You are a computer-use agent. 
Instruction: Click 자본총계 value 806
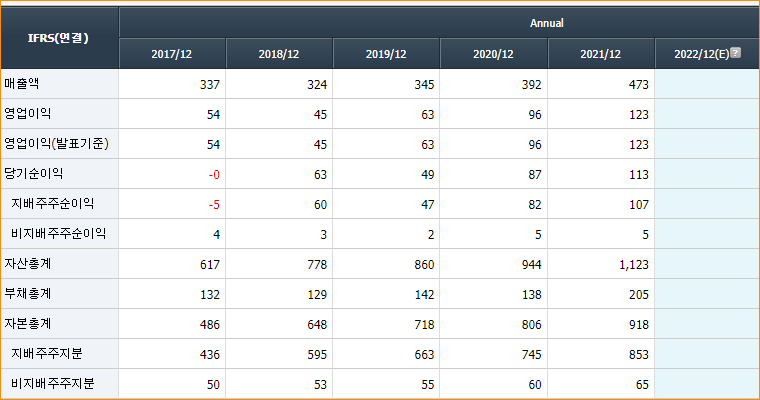(531, 325)
